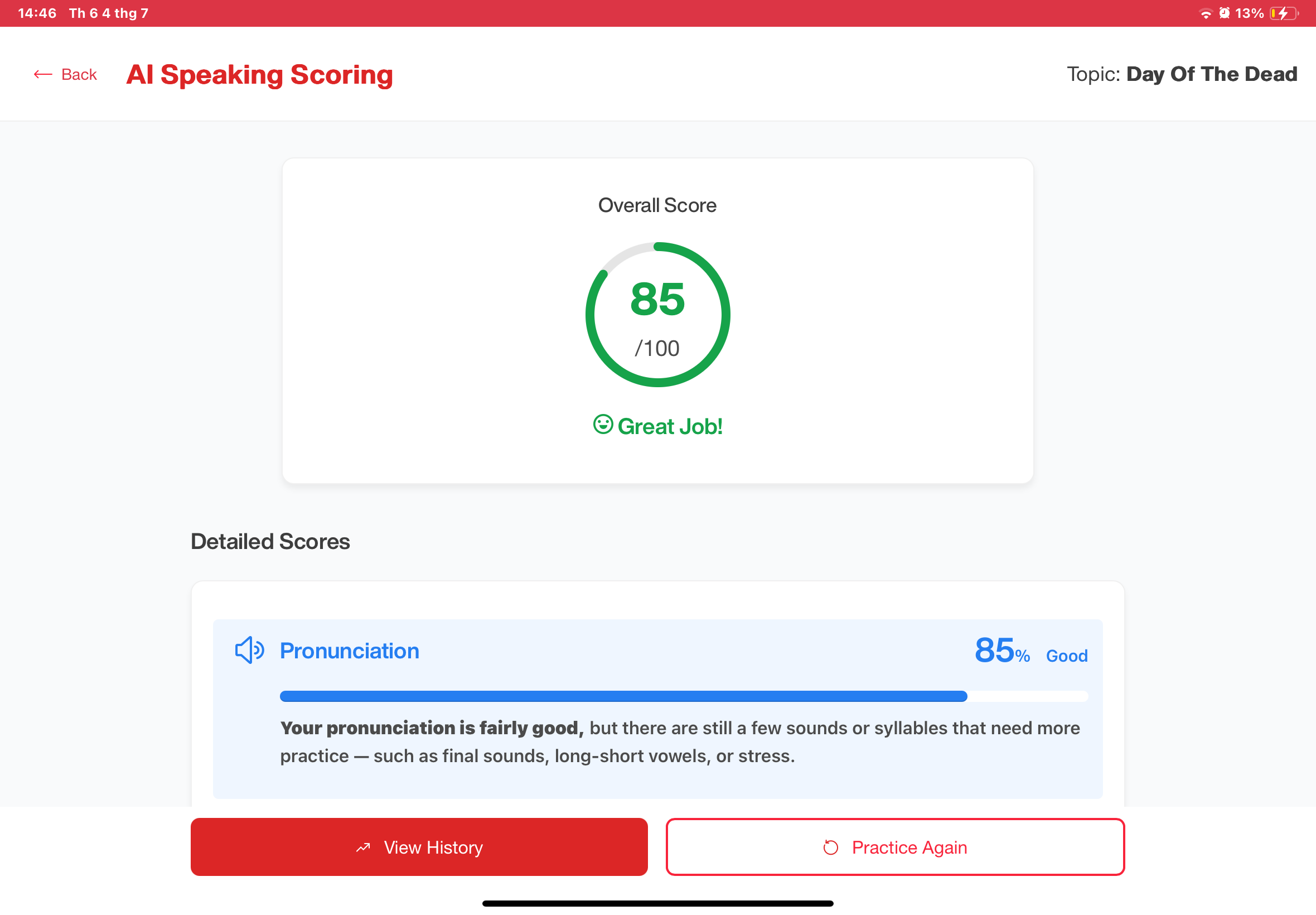Tap the time display in the status bar
1316x915 pixels.
pos(36,12)
